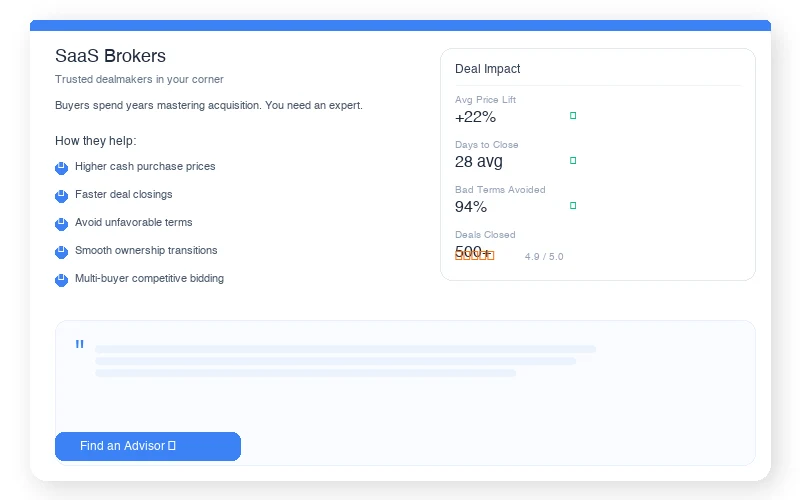Select the bullet icon for Avoid unfavorable terms
This screenshot has height=500, width=800.
click(61, 223)
